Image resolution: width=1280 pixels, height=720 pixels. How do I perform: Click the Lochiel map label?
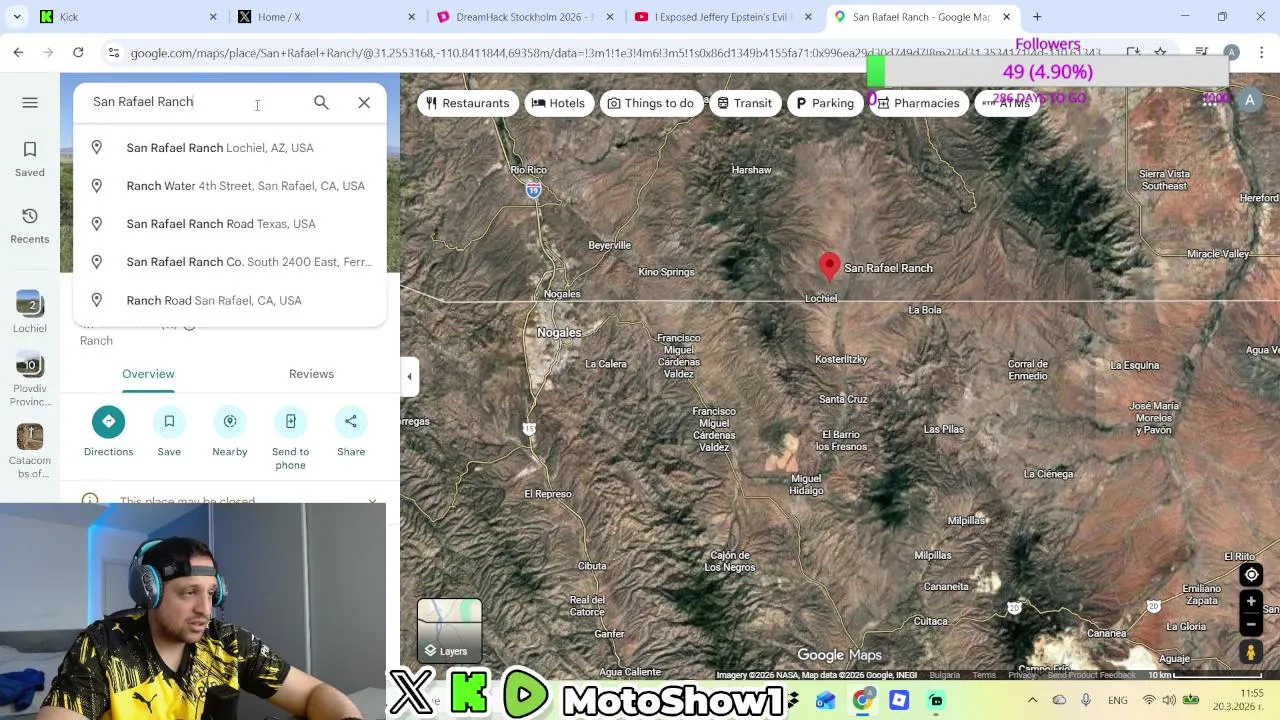(821, 298)
